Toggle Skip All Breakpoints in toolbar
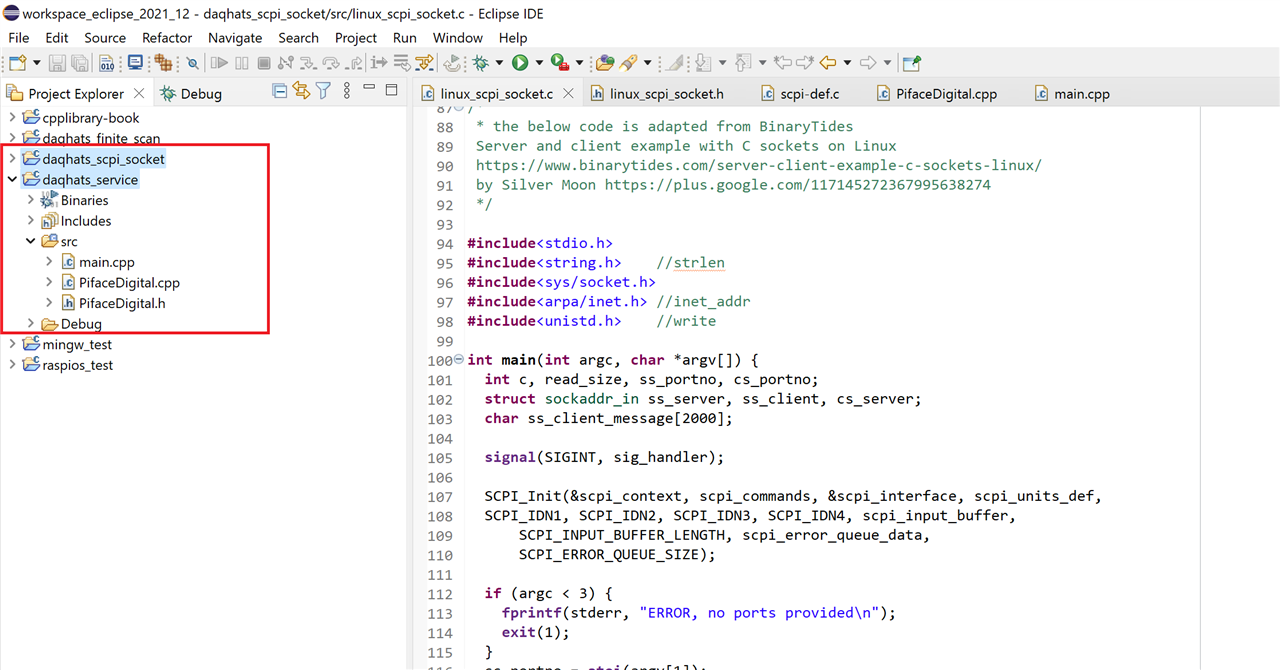 (192, 63)
